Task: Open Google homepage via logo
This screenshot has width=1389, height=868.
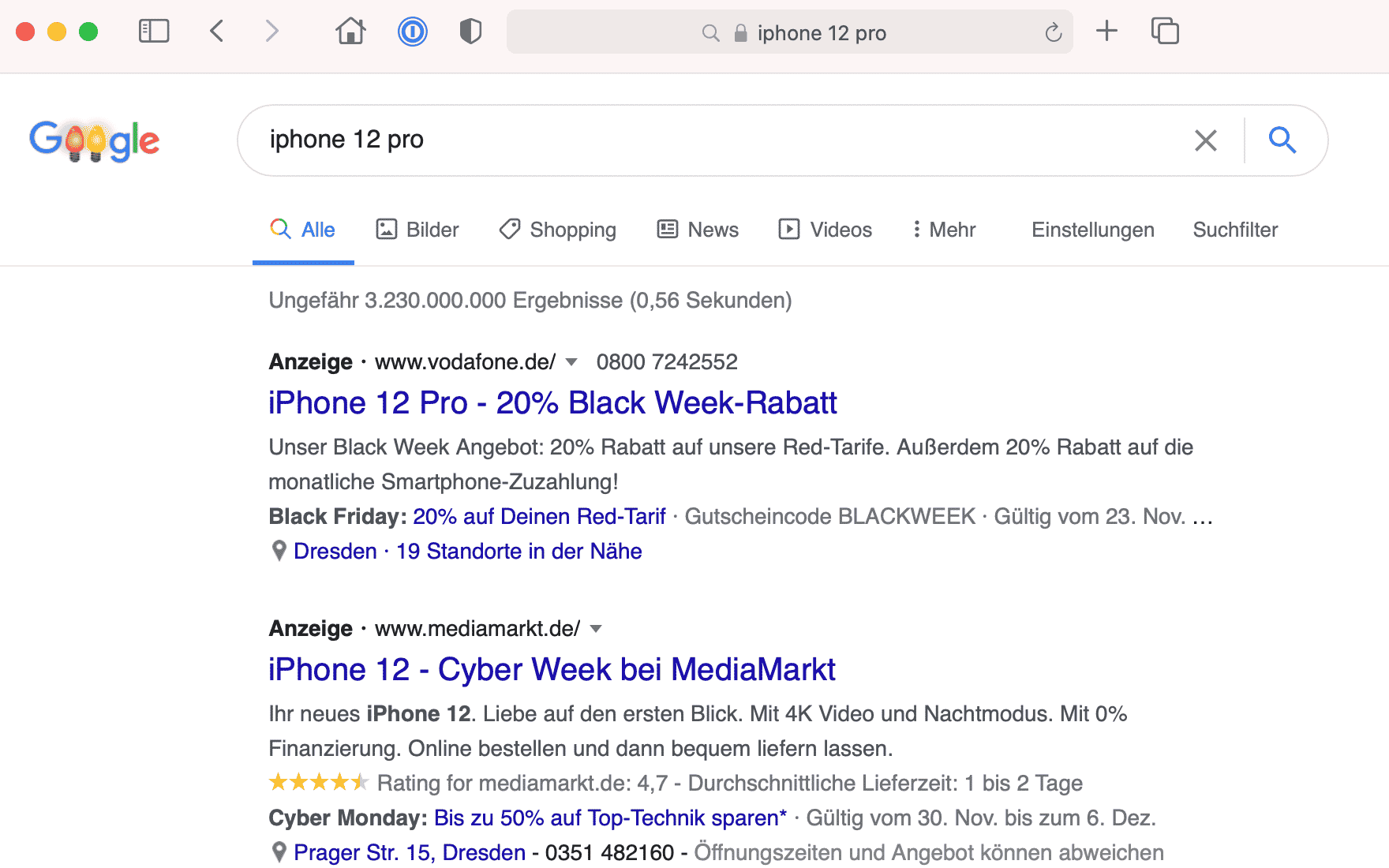Action: tap(95, 140)
